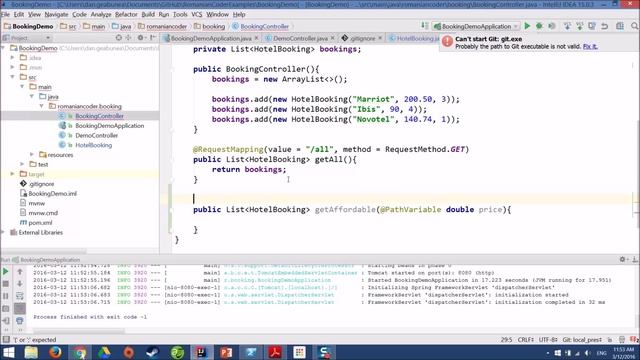Viewport: 640px width, 360px height.
Task: Click the dump threads camera icon
Action: pyautogui.click(x=6, y=309)
